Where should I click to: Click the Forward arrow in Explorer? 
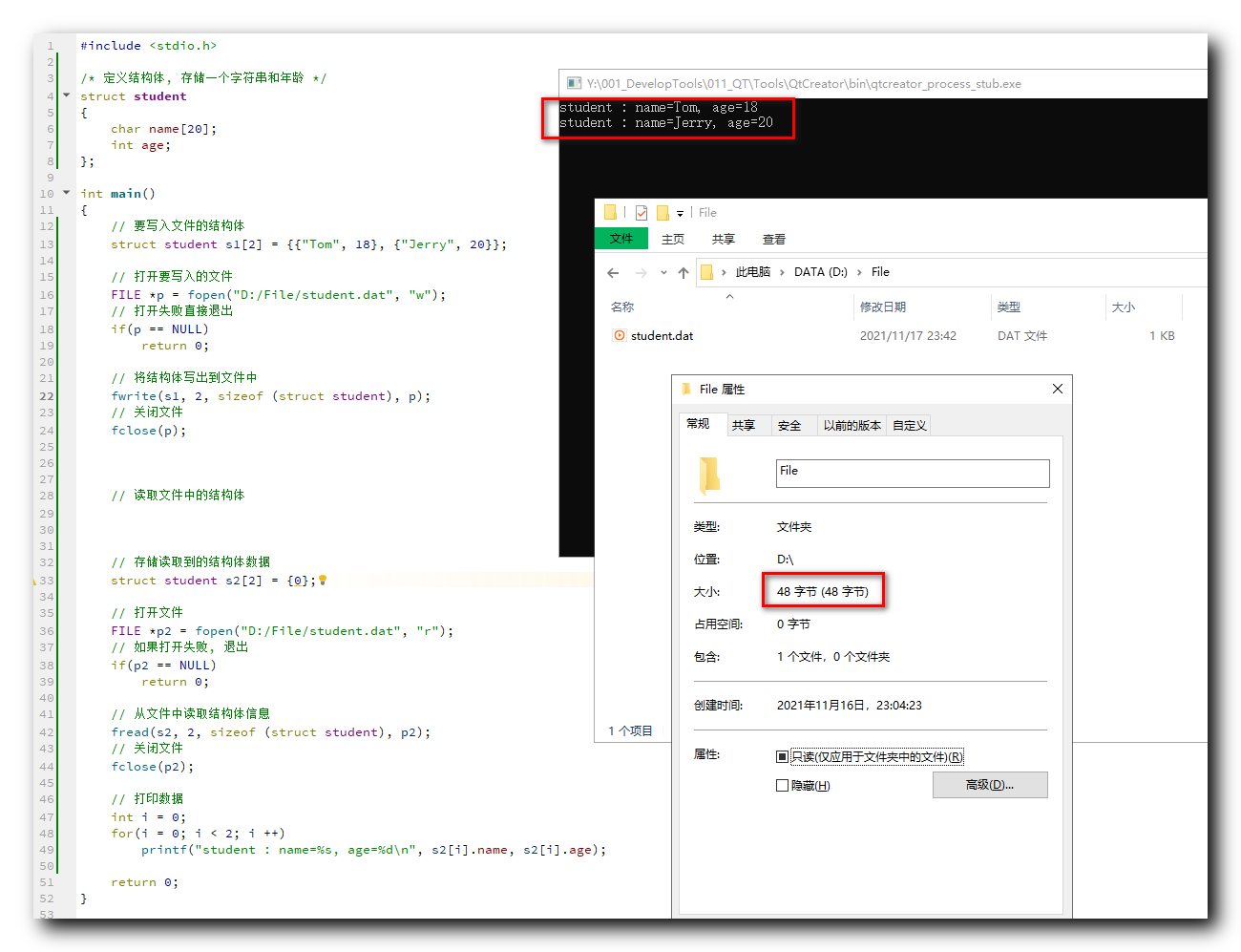point(641,273)
